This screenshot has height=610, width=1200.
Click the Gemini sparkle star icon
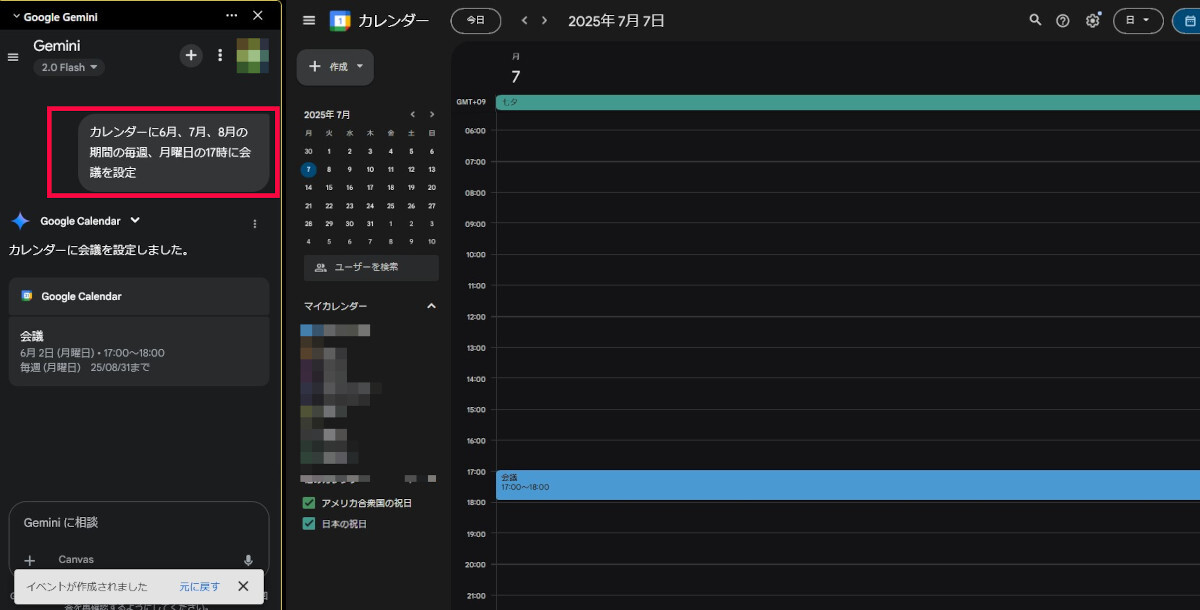[20, 221]
